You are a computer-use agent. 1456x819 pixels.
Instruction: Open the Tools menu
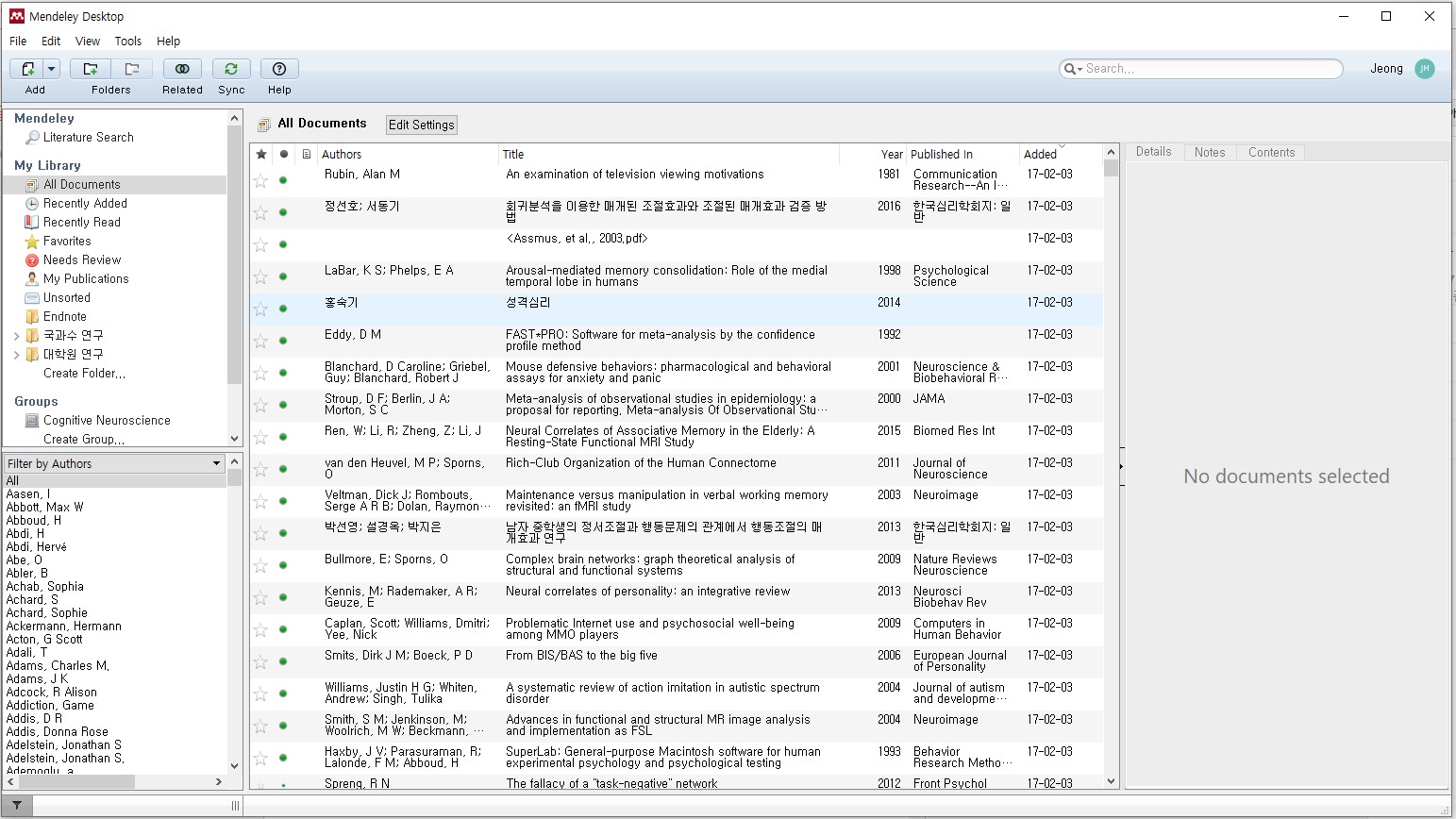[128, 42]
